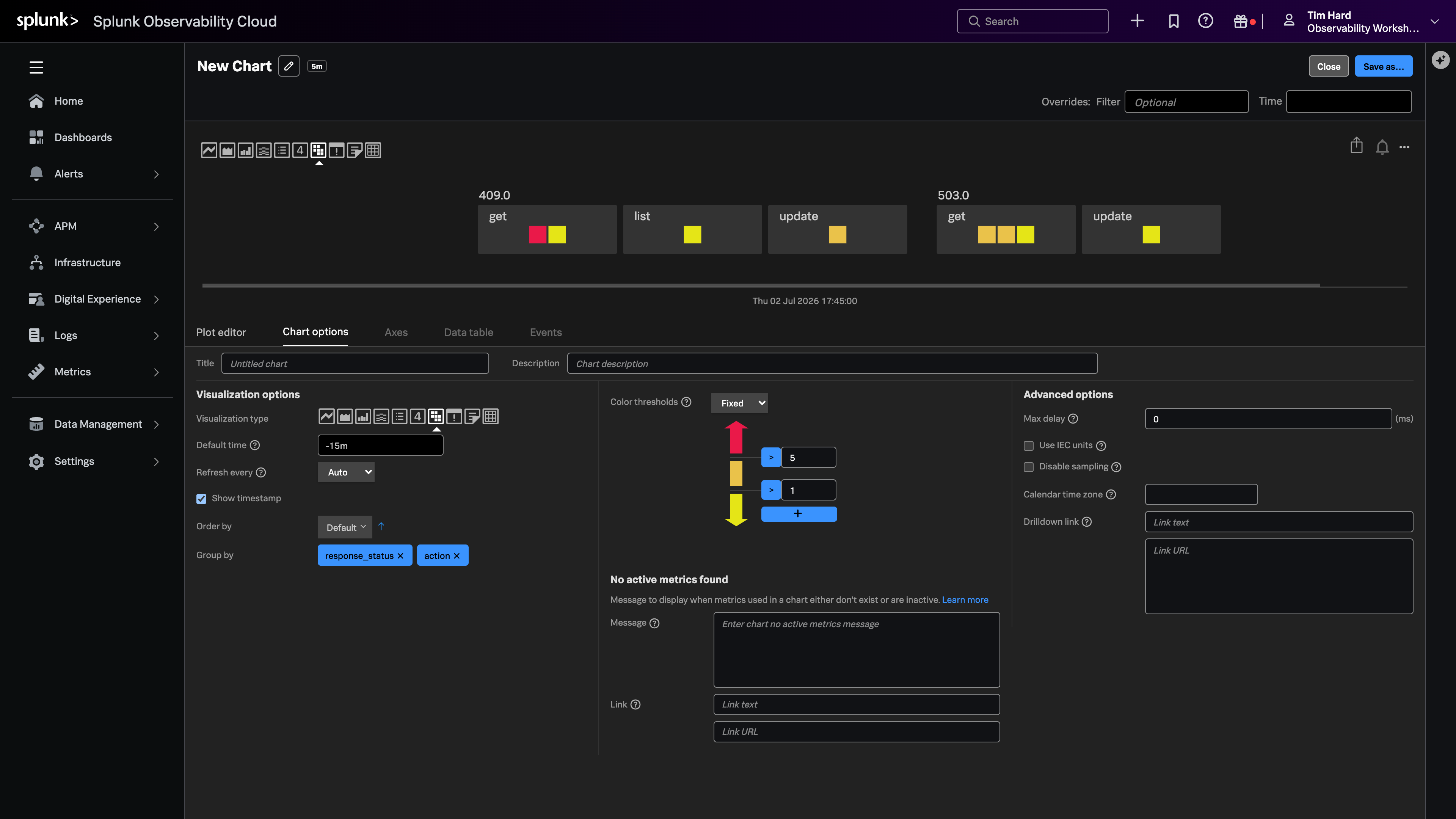Enable the Disable sampling checkbox
This screenshot has width=1456, height=819.
[x=1029, y=467]
